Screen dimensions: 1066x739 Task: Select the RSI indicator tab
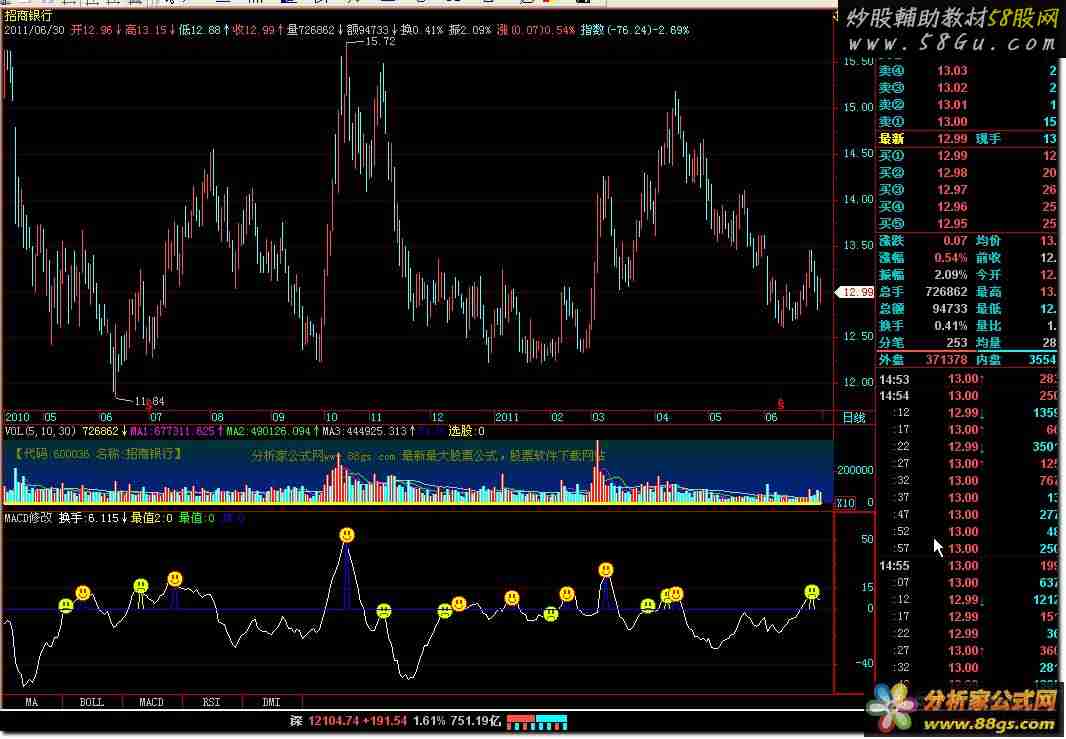click(x=211, y=702)
